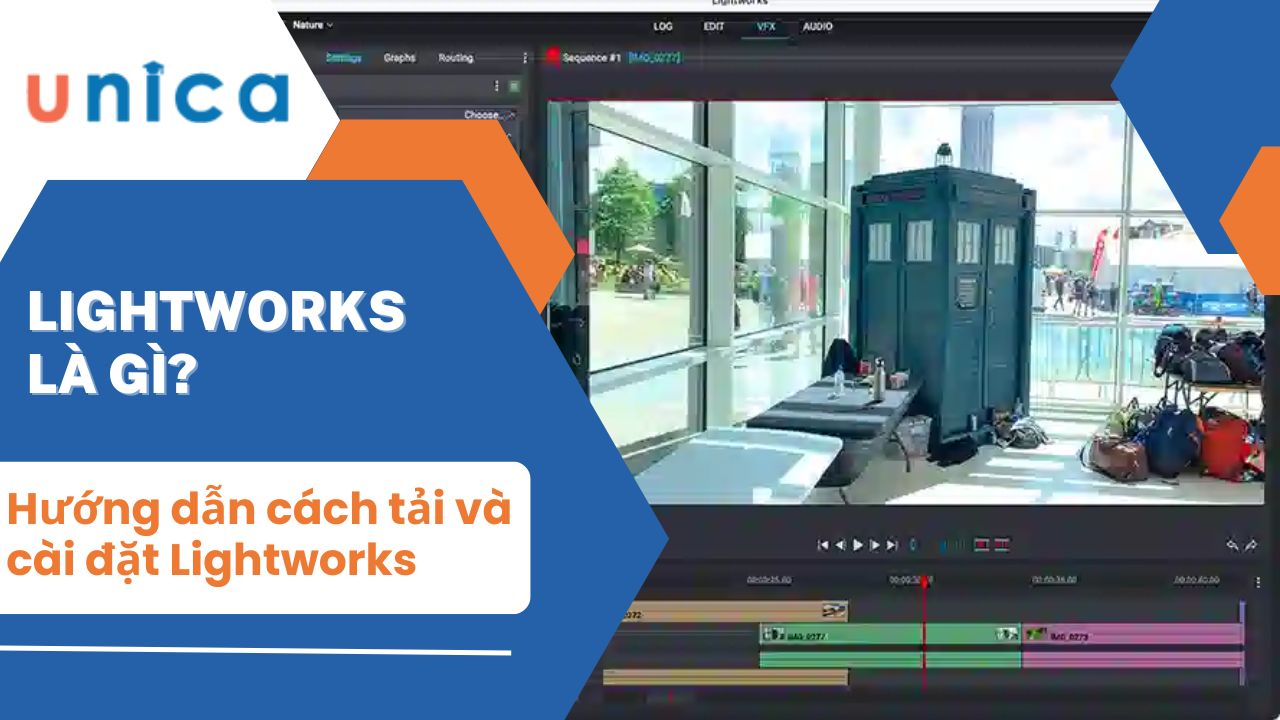Click the left red edit icon after transport
This screenshot has height=720, width=1280.
click(982, 545)
